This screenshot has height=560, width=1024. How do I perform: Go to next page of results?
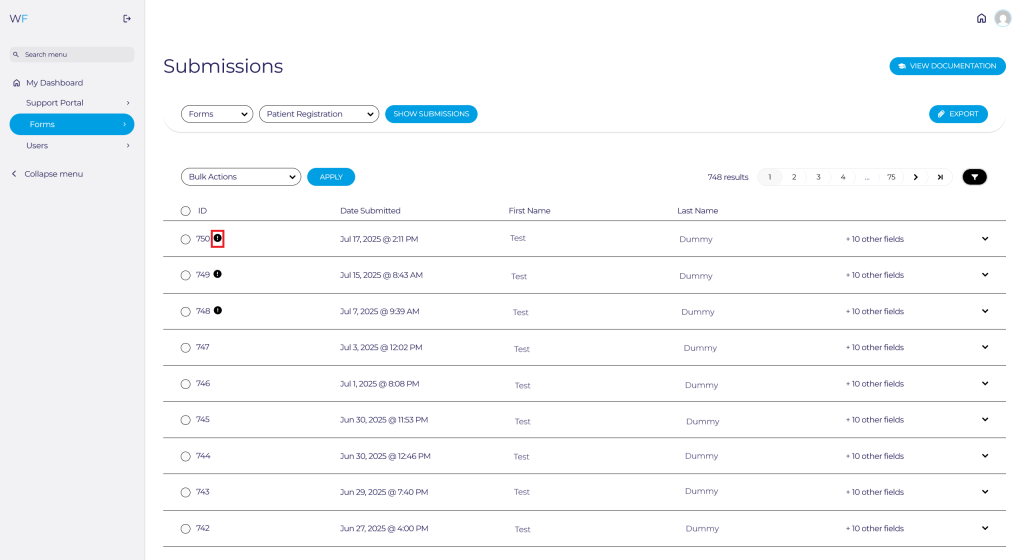[x=915, y=177]
